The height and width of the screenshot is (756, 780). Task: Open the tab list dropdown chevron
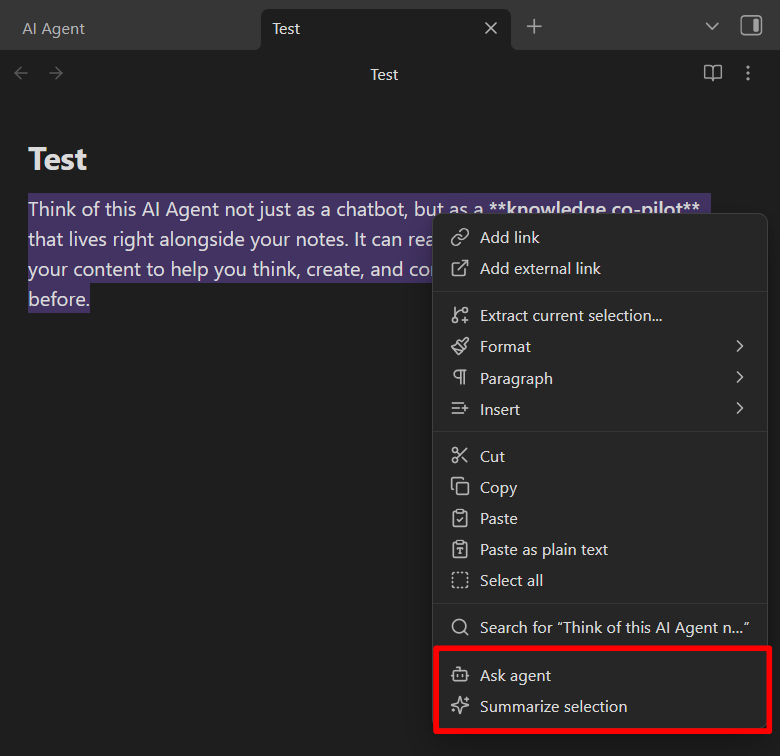712,27
